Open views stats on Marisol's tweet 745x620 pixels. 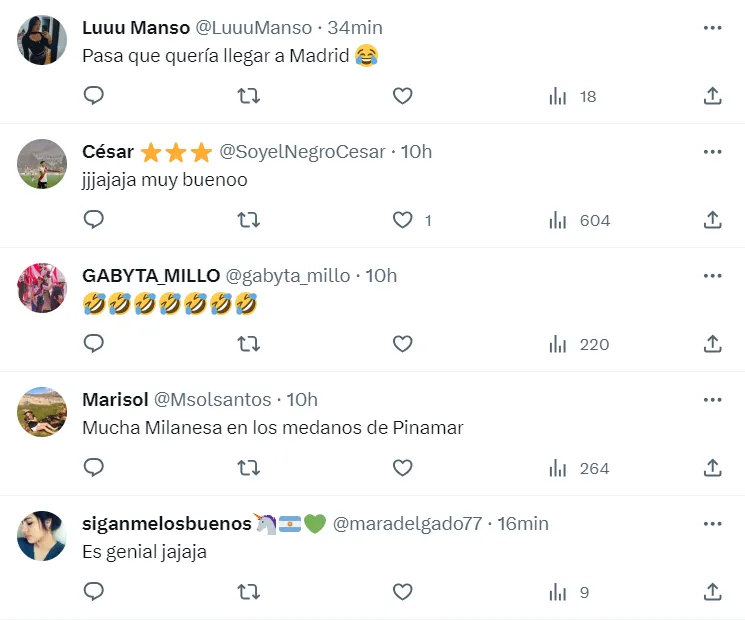pos(580,468)
